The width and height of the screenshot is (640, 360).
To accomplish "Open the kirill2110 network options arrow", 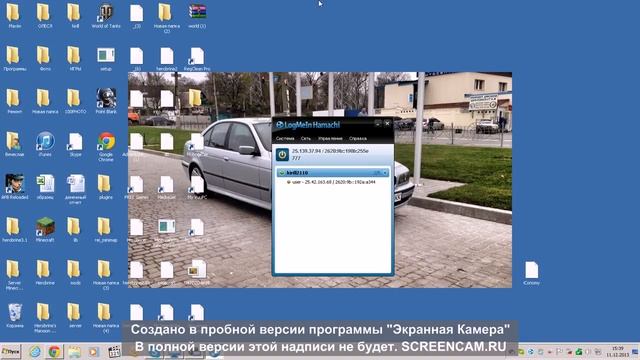I will click(385, 173).
